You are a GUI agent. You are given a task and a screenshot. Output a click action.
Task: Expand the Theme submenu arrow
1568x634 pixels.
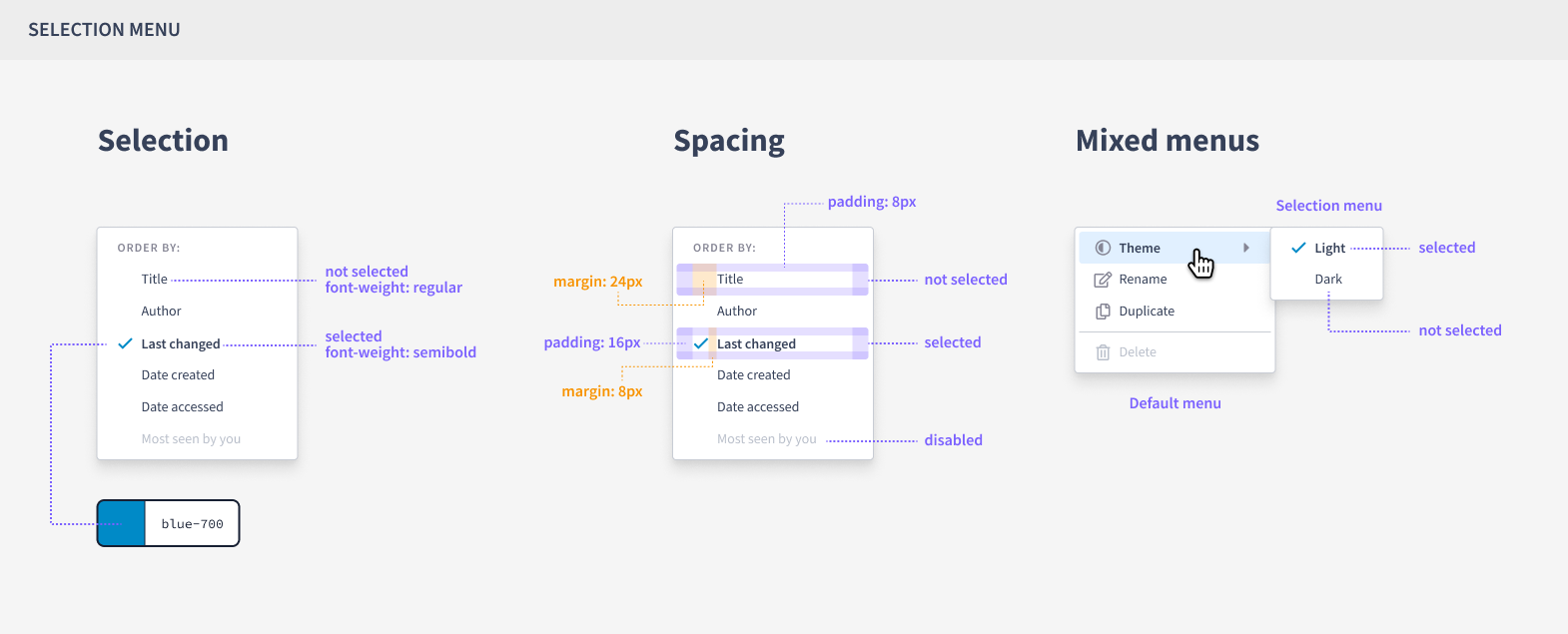coord(1246,248)
